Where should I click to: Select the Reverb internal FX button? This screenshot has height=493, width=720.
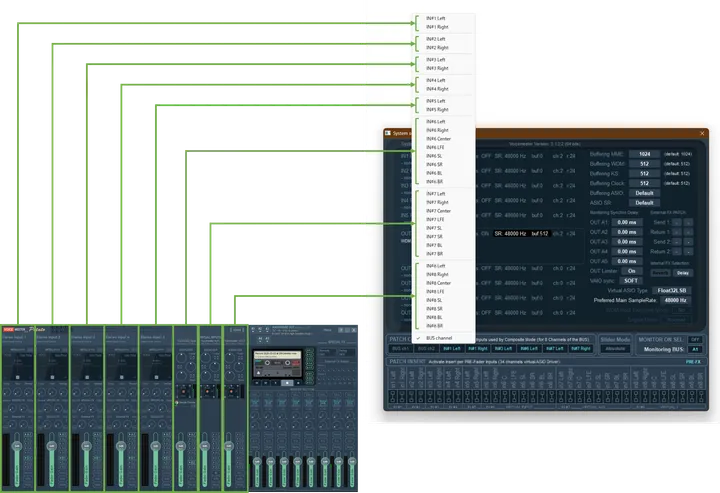pos(660,273)
